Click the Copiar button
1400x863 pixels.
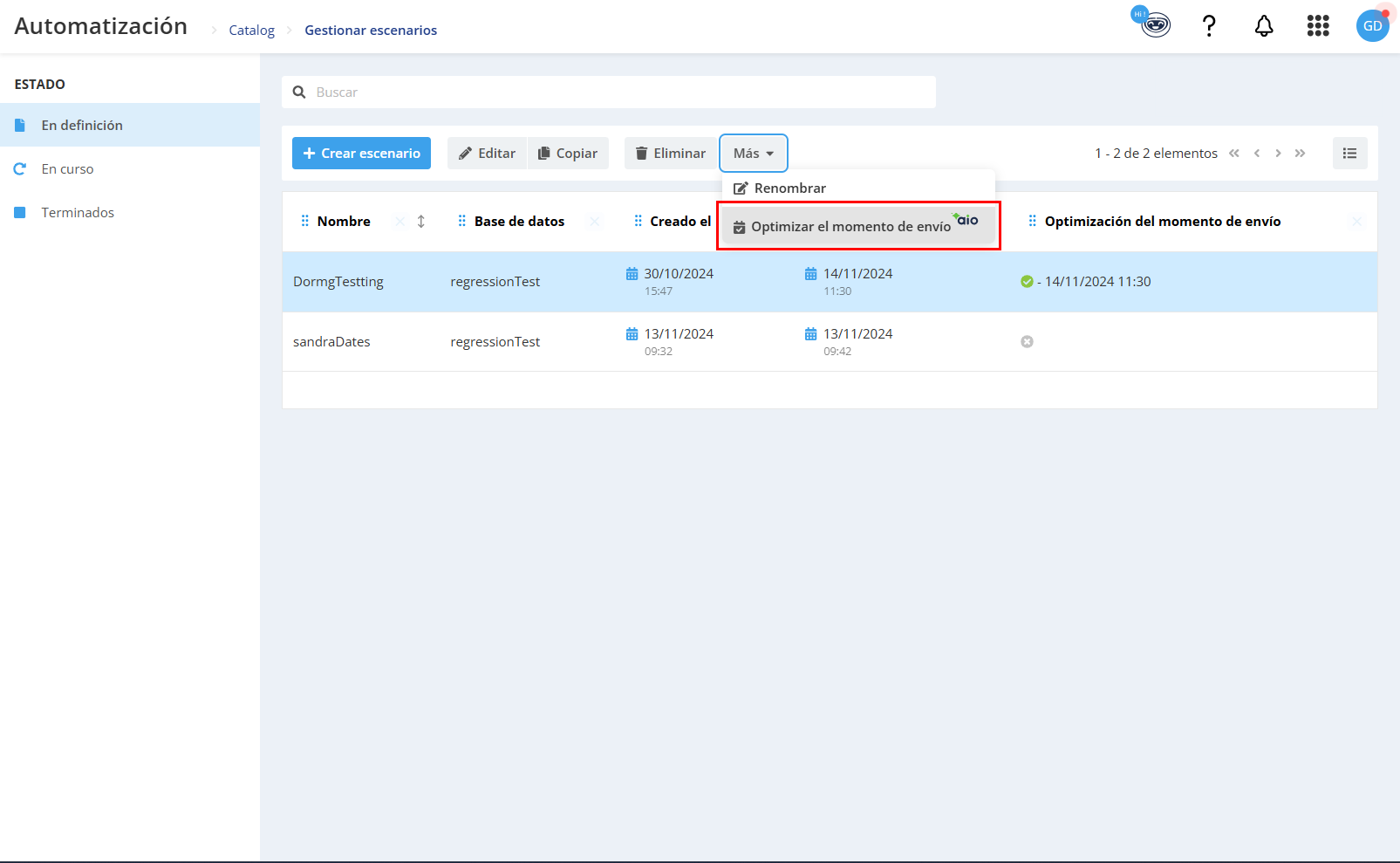[568, 154]
